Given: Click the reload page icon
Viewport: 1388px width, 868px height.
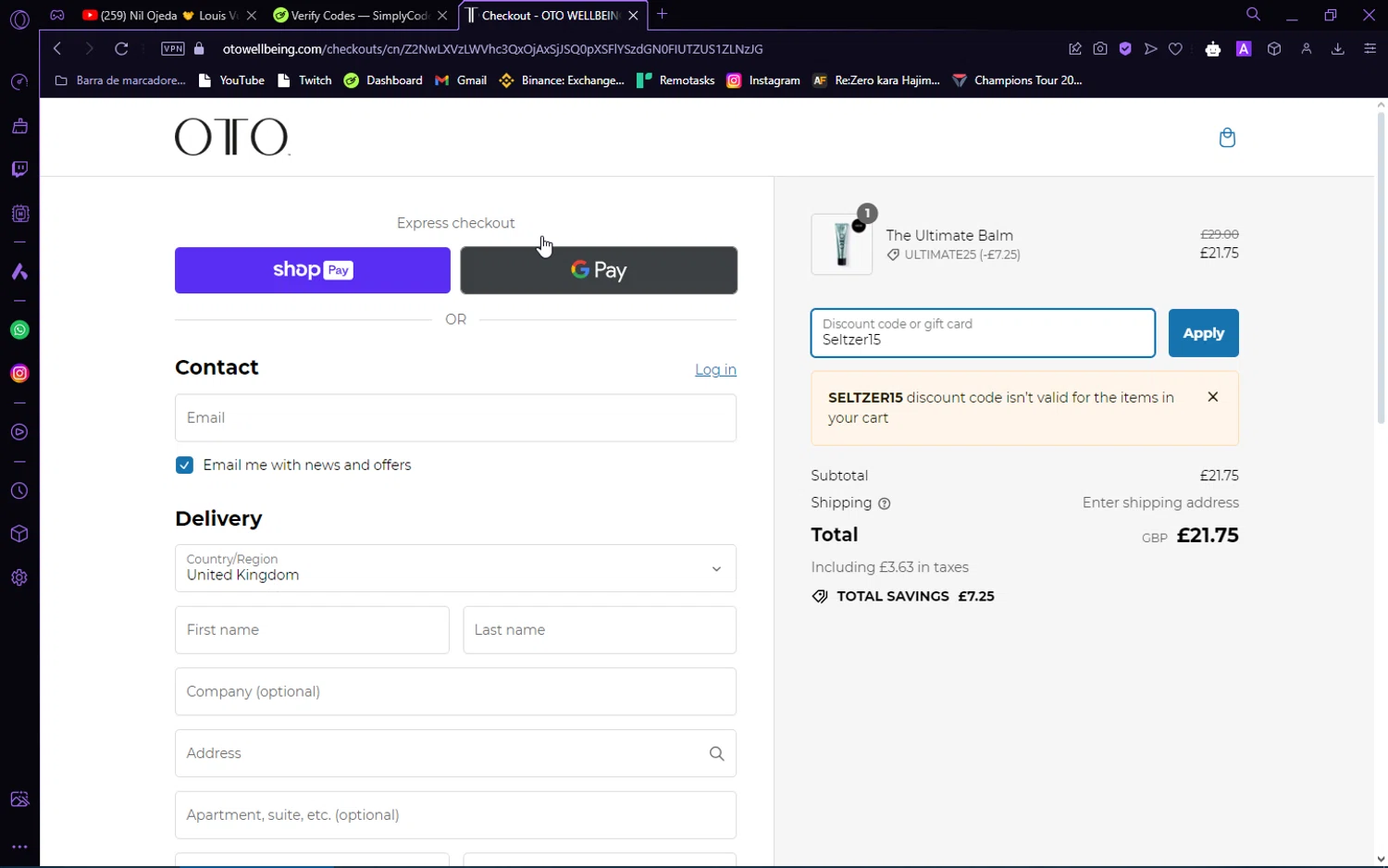Looking at the screenshot, I should (x=121, y=49).
